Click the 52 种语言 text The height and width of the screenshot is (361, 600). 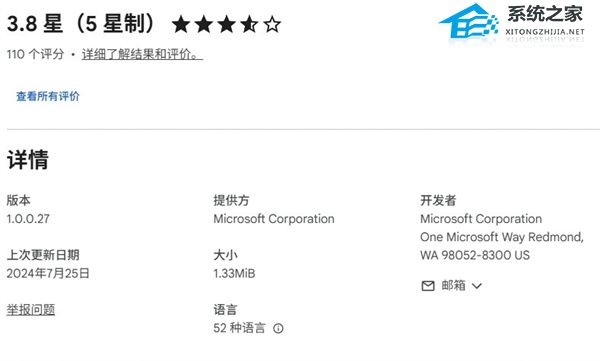239,328
